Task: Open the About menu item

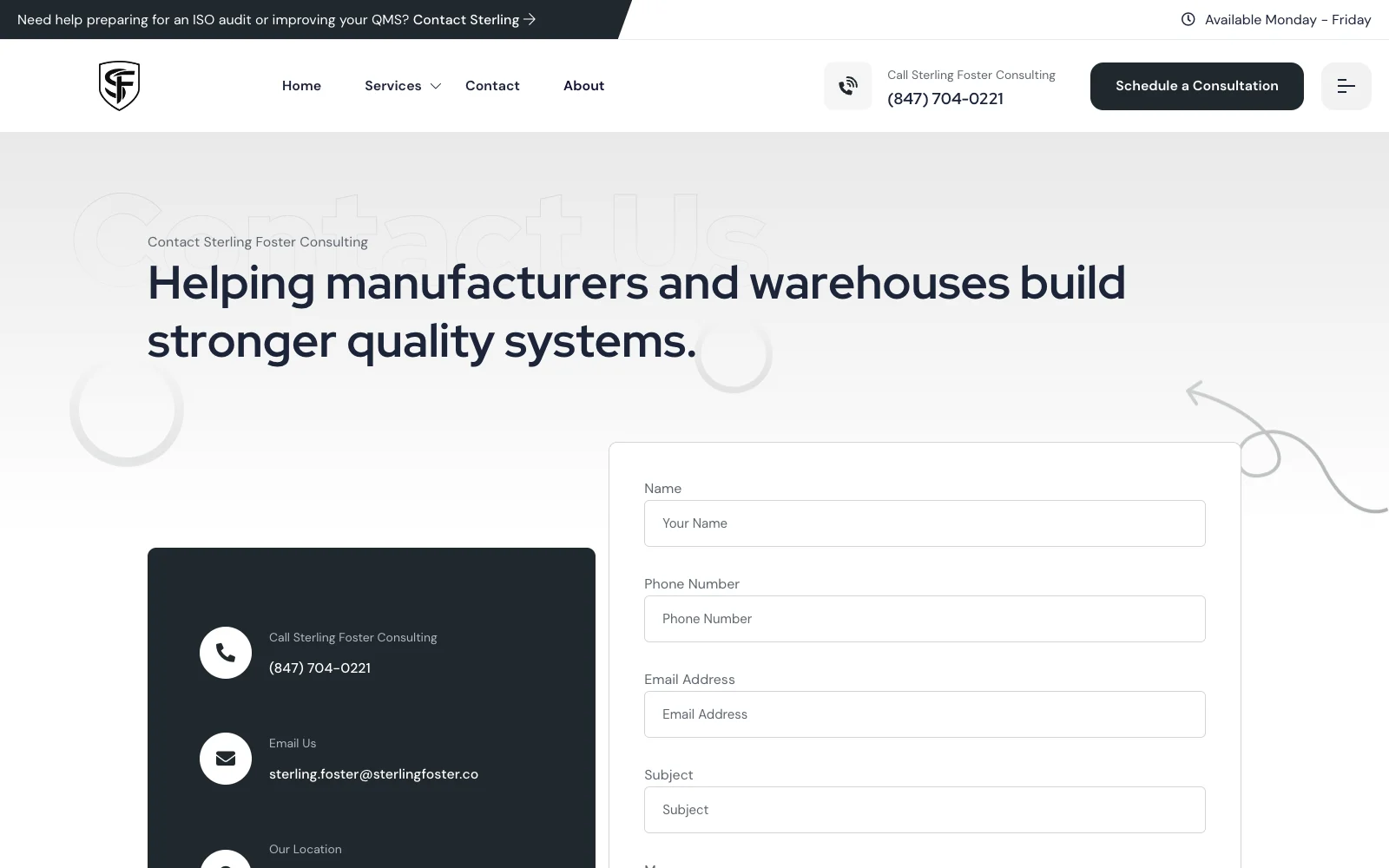Action: (x=583, y=86)
